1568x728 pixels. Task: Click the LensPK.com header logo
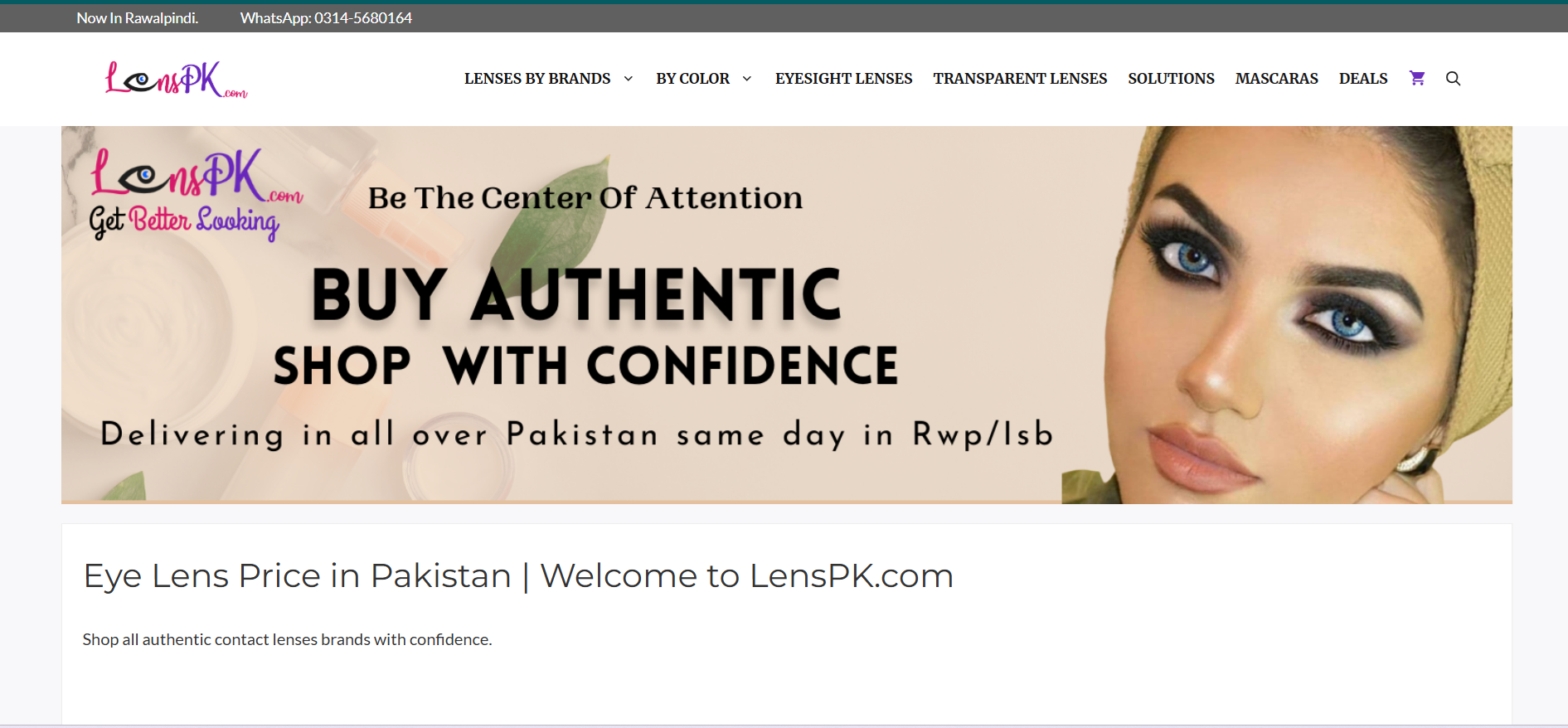[x=177, y=80]
